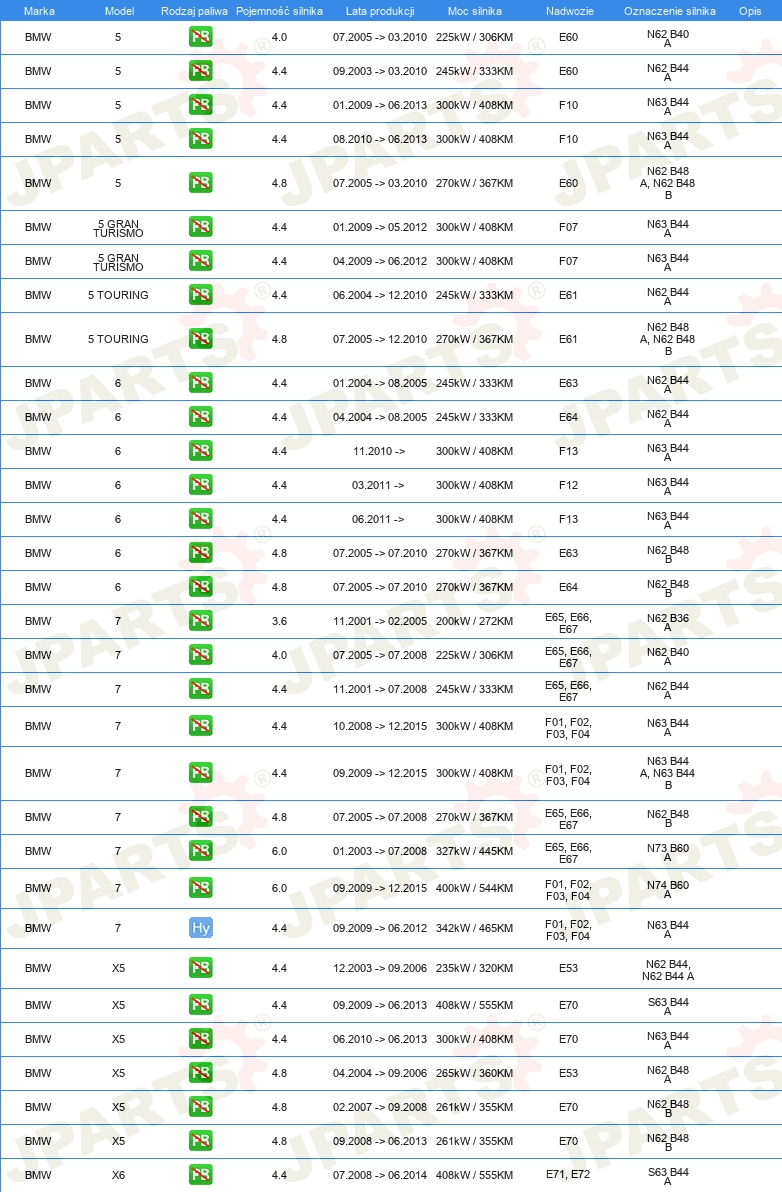Click fuel icon for BMW X6 E71, E72
The image size is (782, 1192).
coord(201,1175)
